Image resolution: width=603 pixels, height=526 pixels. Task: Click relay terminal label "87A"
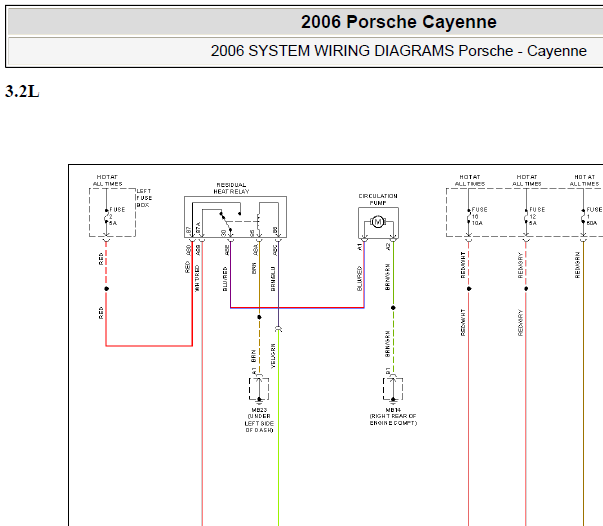click(198, 228)
